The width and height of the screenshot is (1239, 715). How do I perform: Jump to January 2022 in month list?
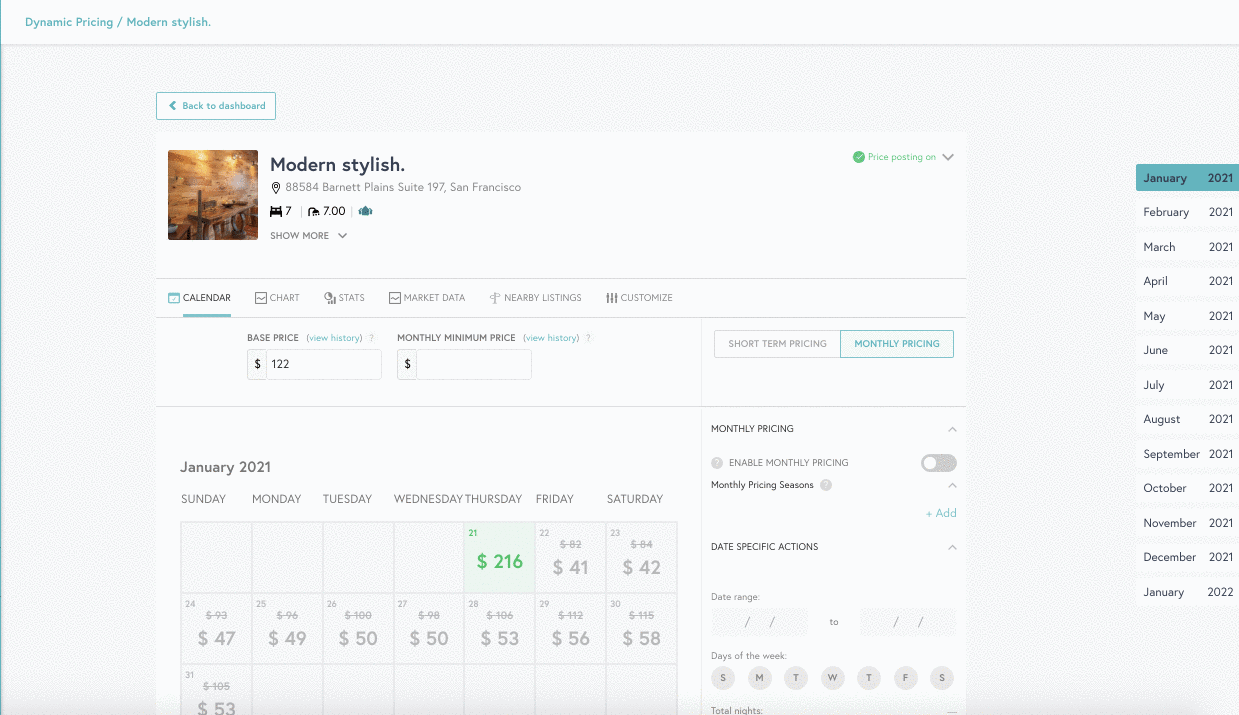(1187, 592)
